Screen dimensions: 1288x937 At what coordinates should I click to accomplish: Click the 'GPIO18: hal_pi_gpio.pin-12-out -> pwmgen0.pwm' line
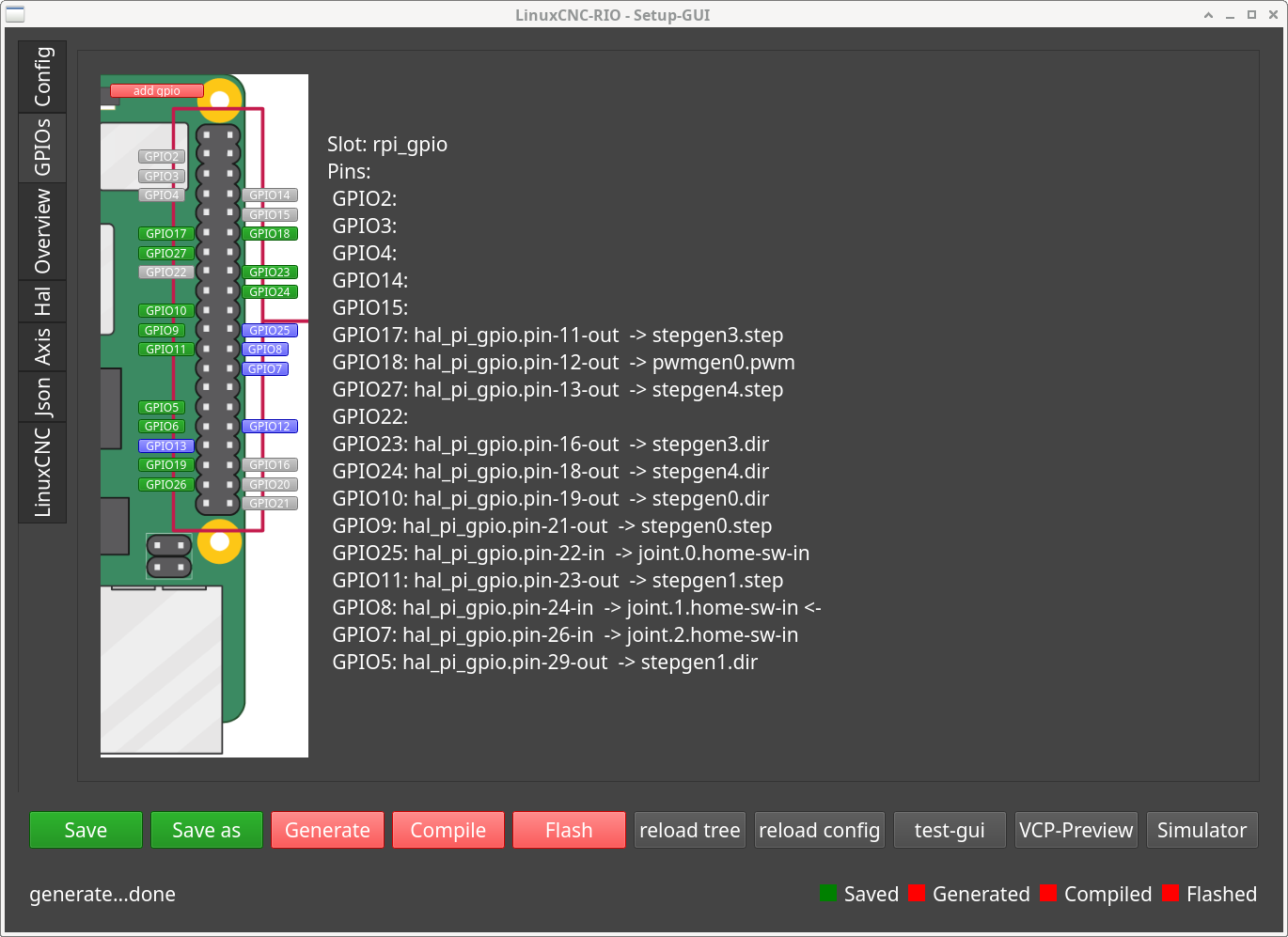point(564,363)
